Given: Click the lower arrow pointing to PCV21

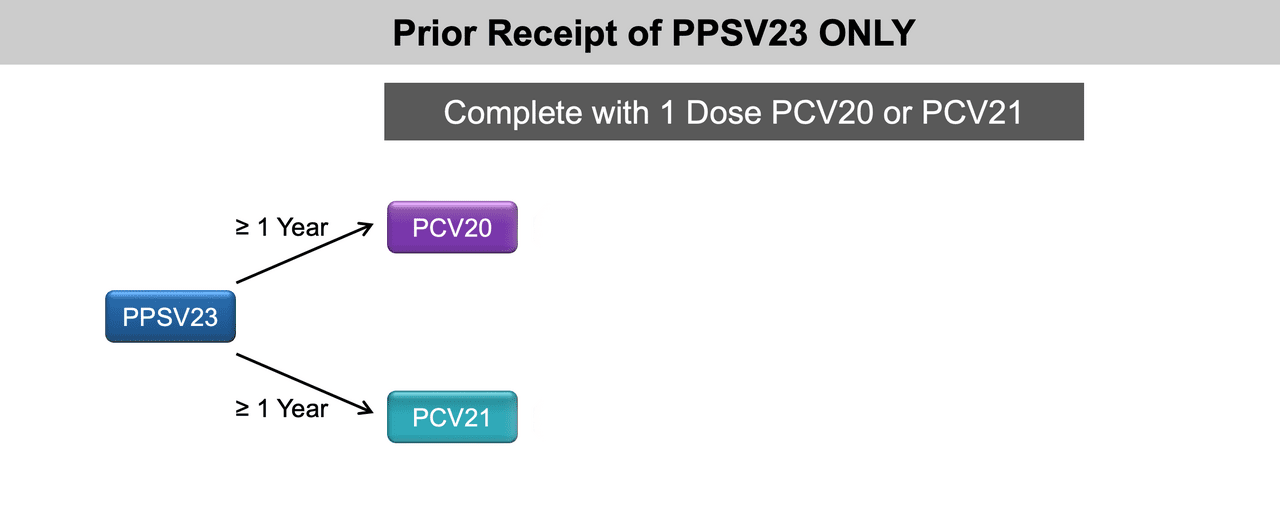Looking at the screenshot, I should (300, 381).
